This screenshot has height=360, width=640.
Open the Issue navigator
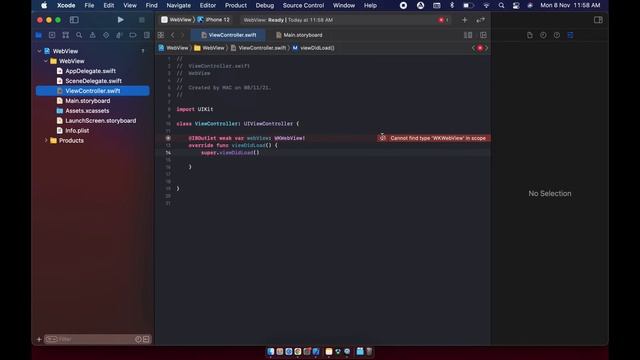coord(92,35)
